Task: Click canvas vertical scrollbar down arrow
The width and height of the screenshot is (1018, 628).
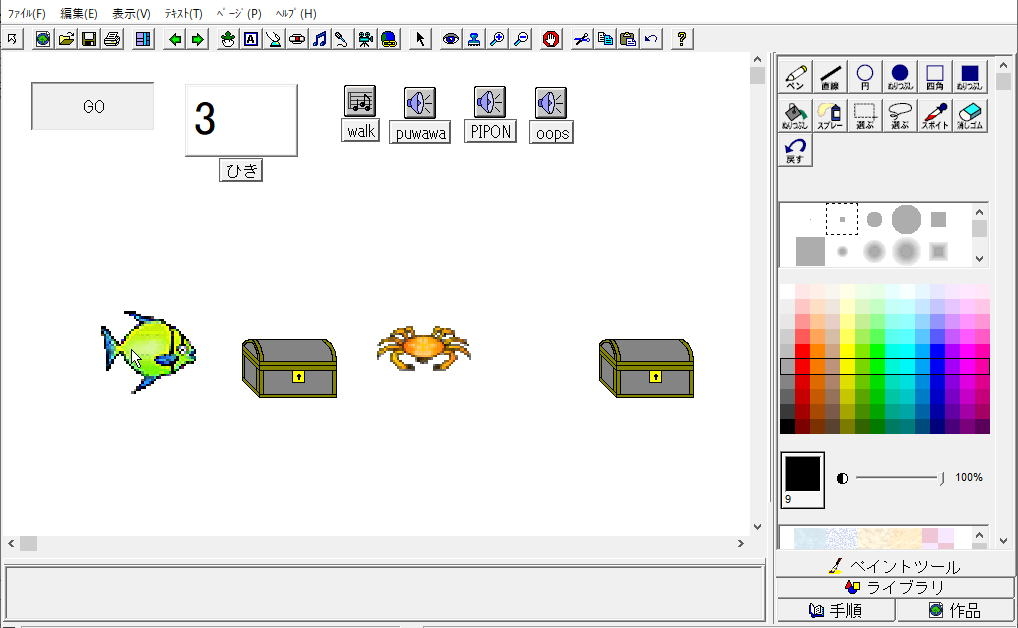Action: [x=757, y=527]
